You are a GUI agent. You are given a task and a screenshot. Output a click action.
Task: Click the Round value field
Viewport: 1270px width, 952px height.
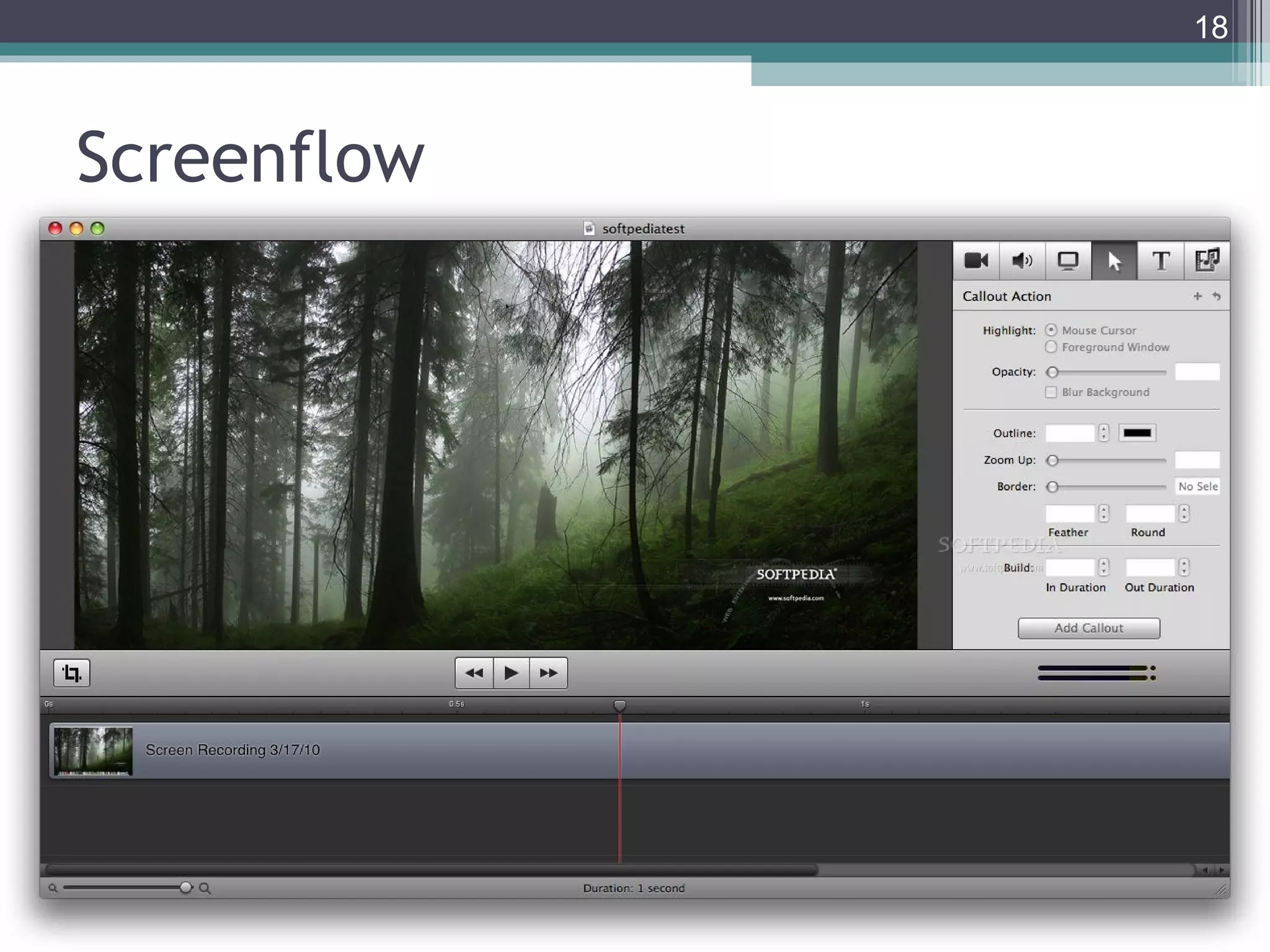pyautogui.click(x=1150, y=514)
